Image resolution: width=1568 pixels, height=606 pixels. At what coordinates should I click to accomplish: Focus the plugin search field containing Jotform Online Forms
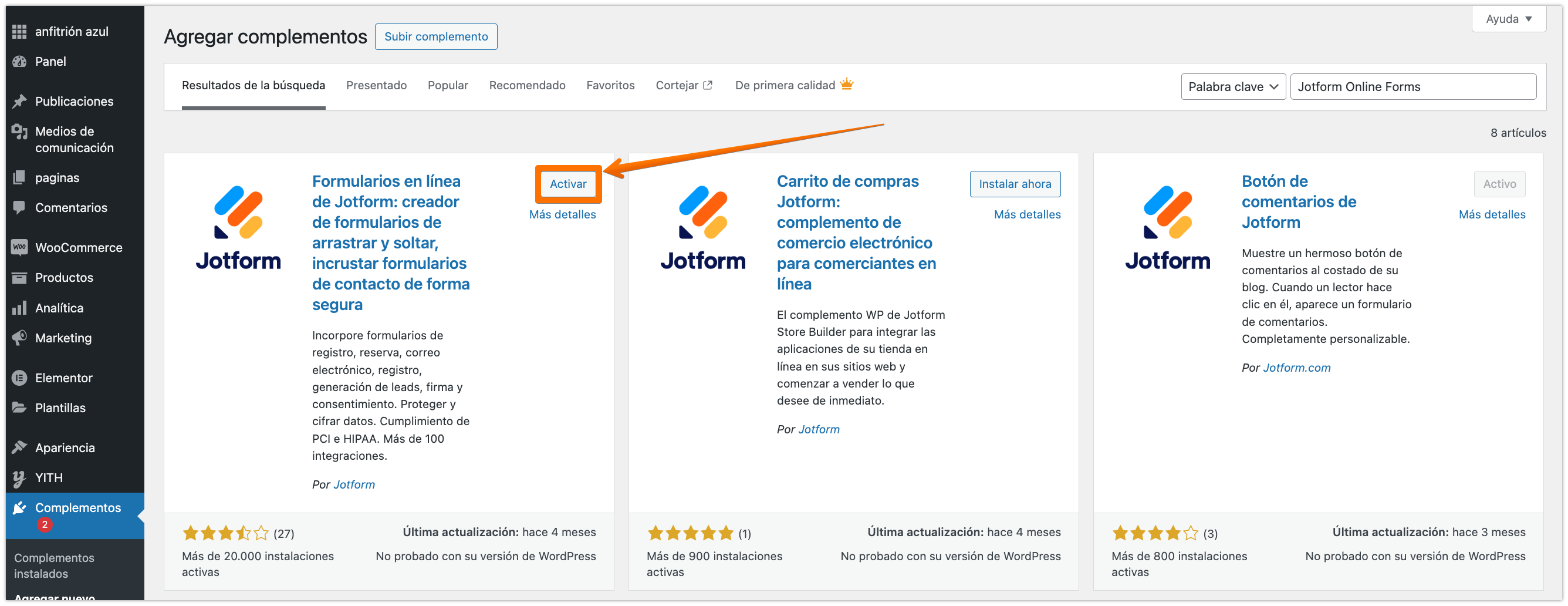(1412, 87)
